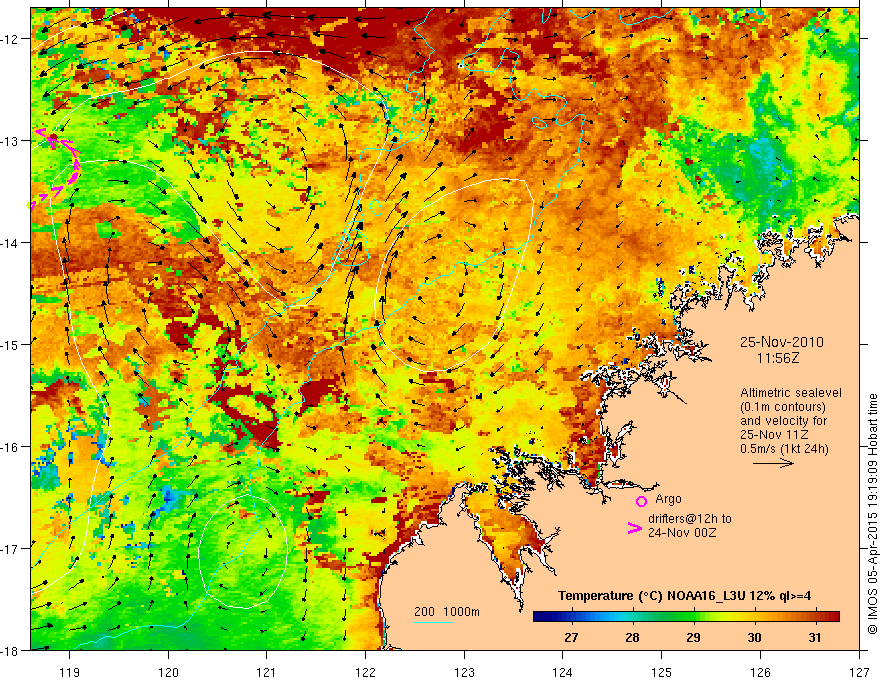
Task: Click the 'Argo' legend label
Action: point(668,499)
